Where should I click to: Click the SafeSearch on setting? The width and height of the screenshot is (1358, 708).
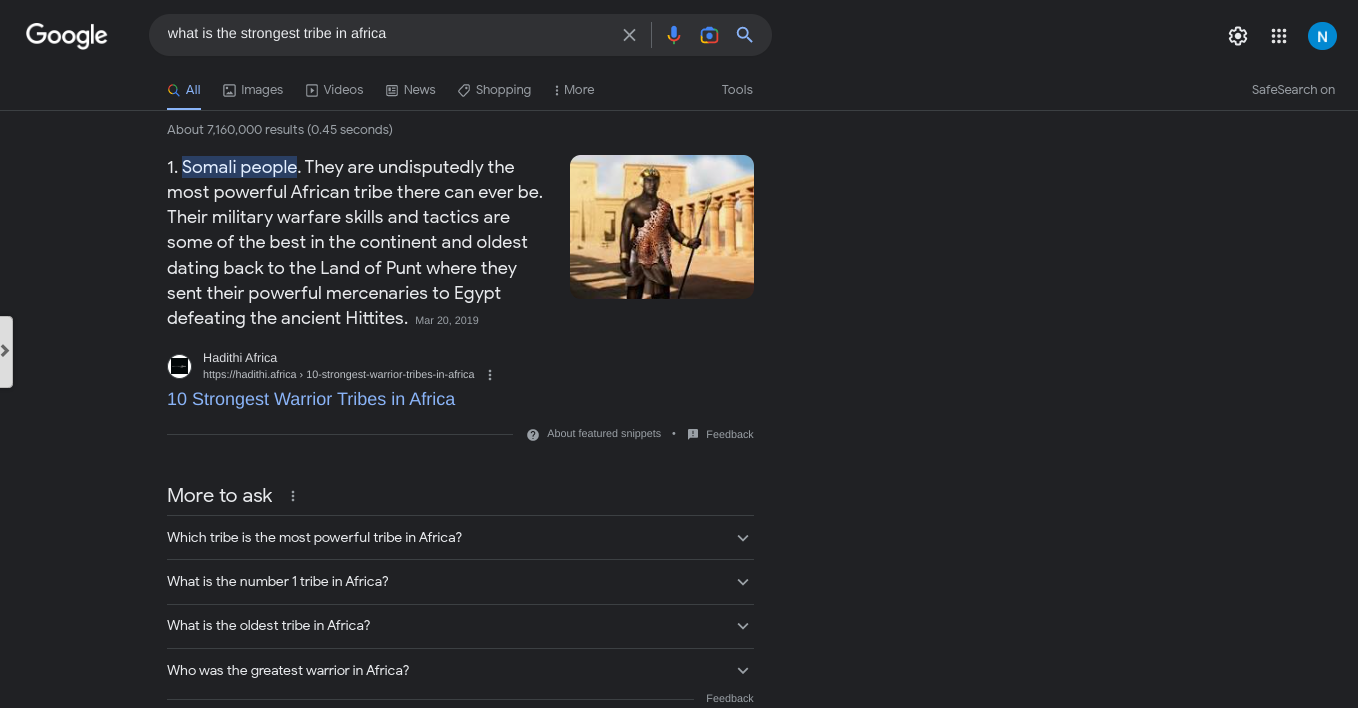1293,90
